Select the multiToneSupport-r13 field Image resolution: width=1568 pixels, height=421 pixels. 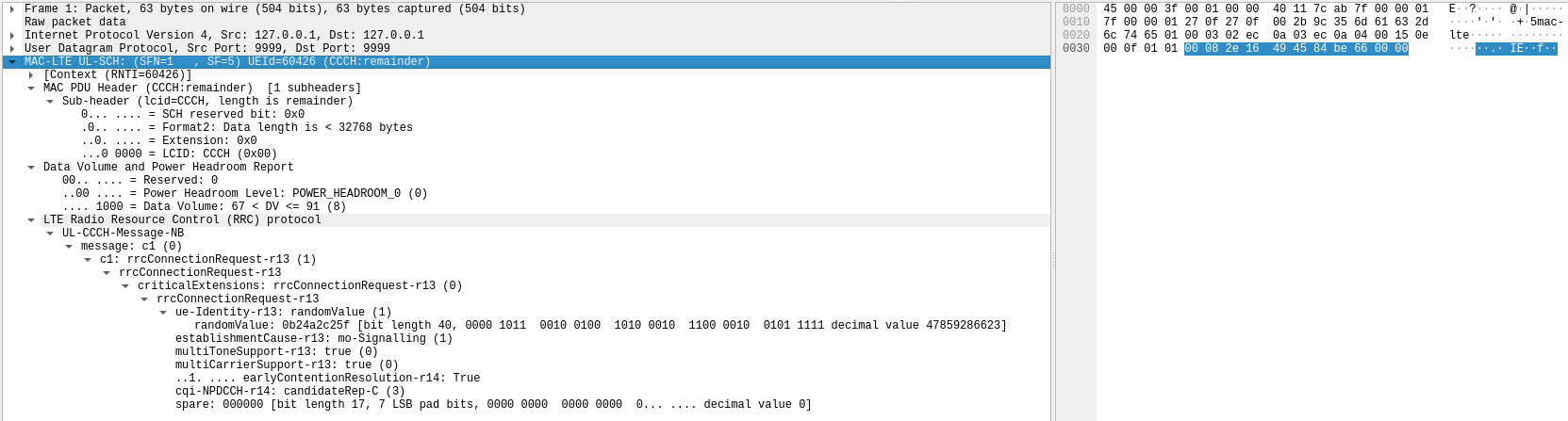tap(275, 351)
